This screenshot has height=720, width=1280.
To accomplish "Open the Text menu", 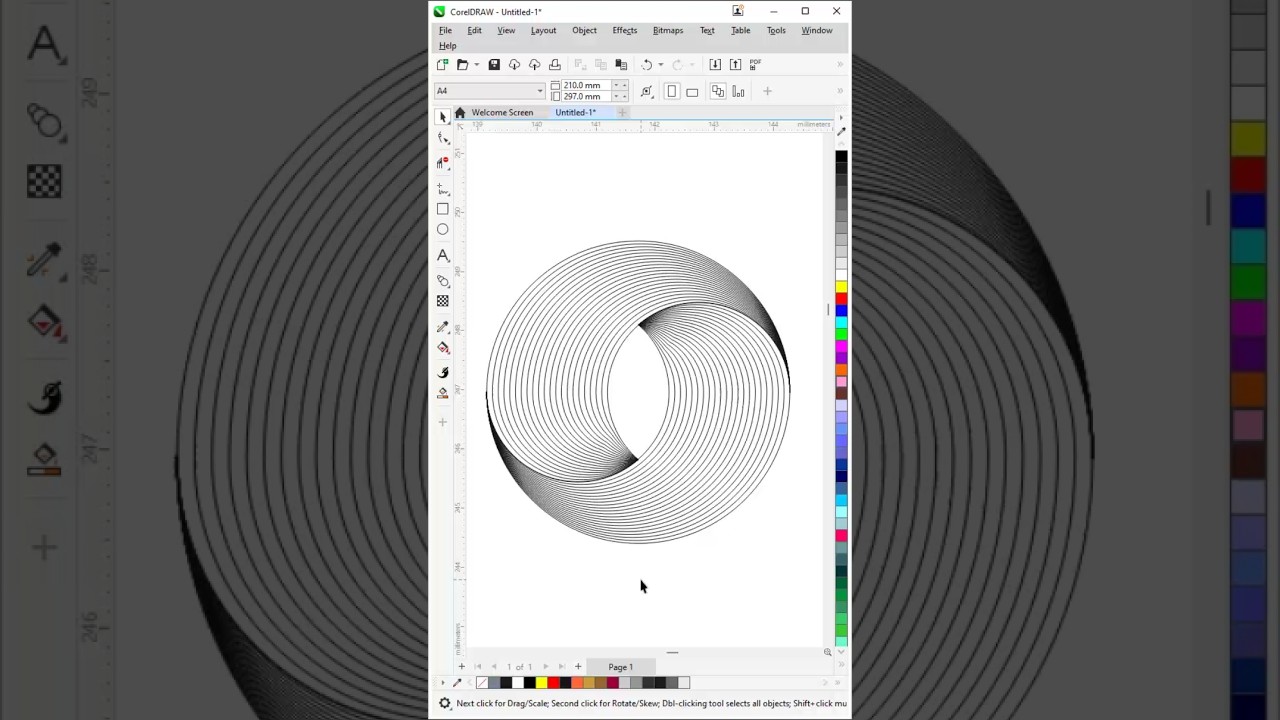I will pos(707,30).
